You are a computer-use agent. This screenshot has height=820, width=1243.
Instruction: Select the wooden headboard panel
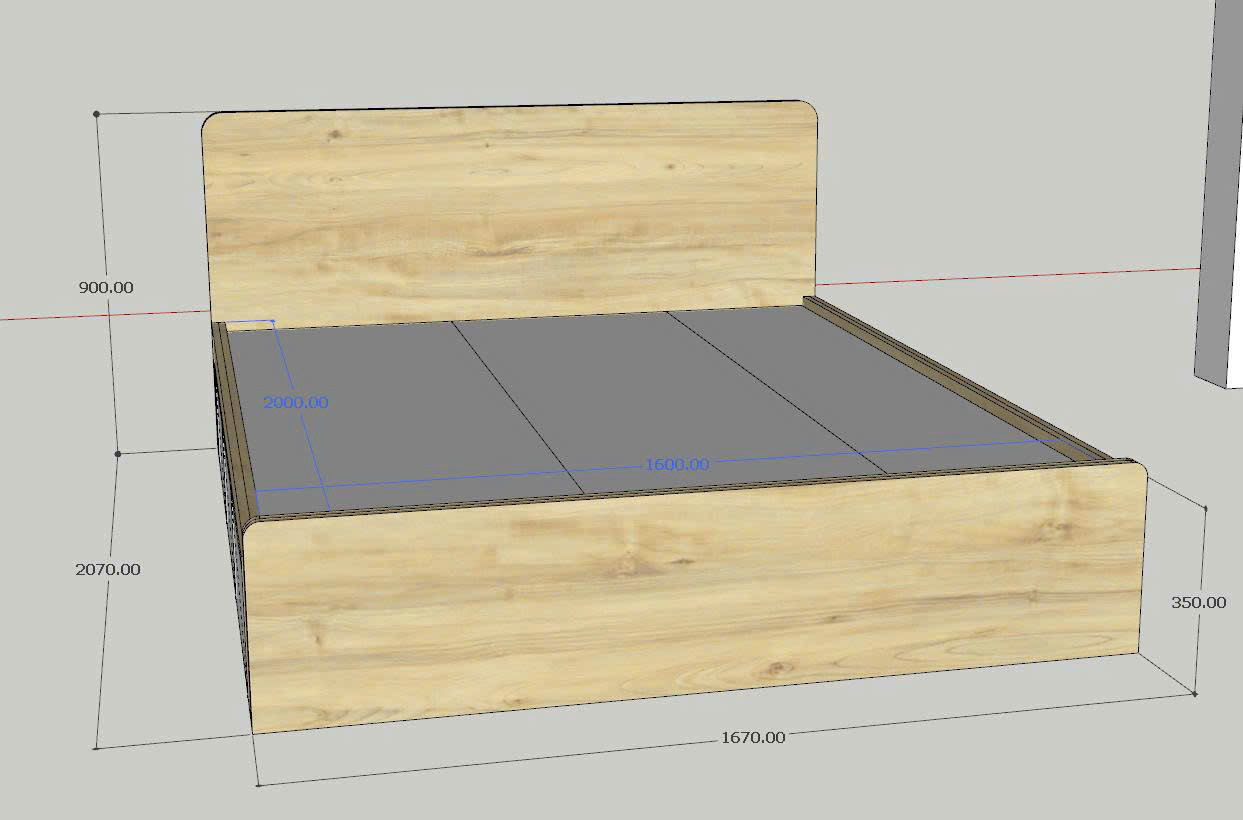coord(510,210)
